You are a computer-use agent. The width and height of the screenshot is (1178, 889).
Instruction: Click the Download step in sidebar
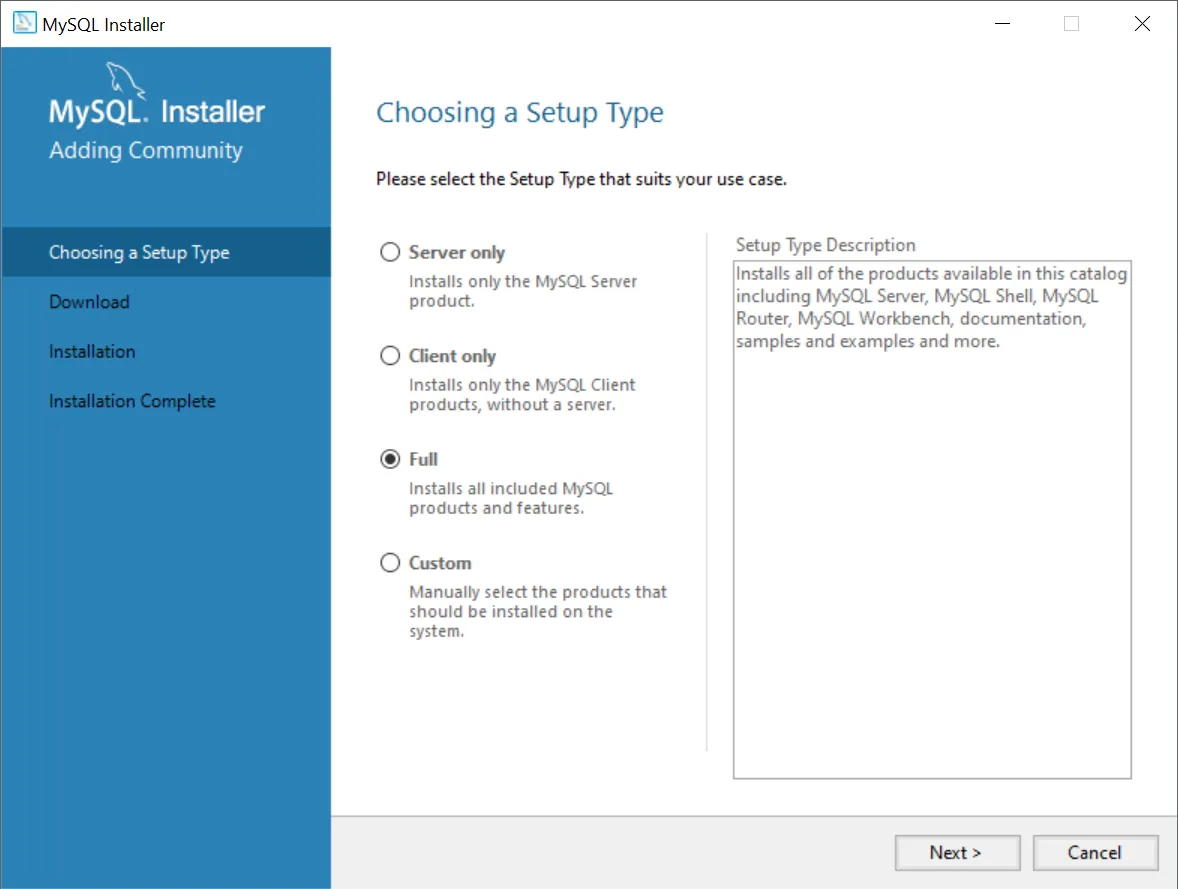click(x=89, y=301)
